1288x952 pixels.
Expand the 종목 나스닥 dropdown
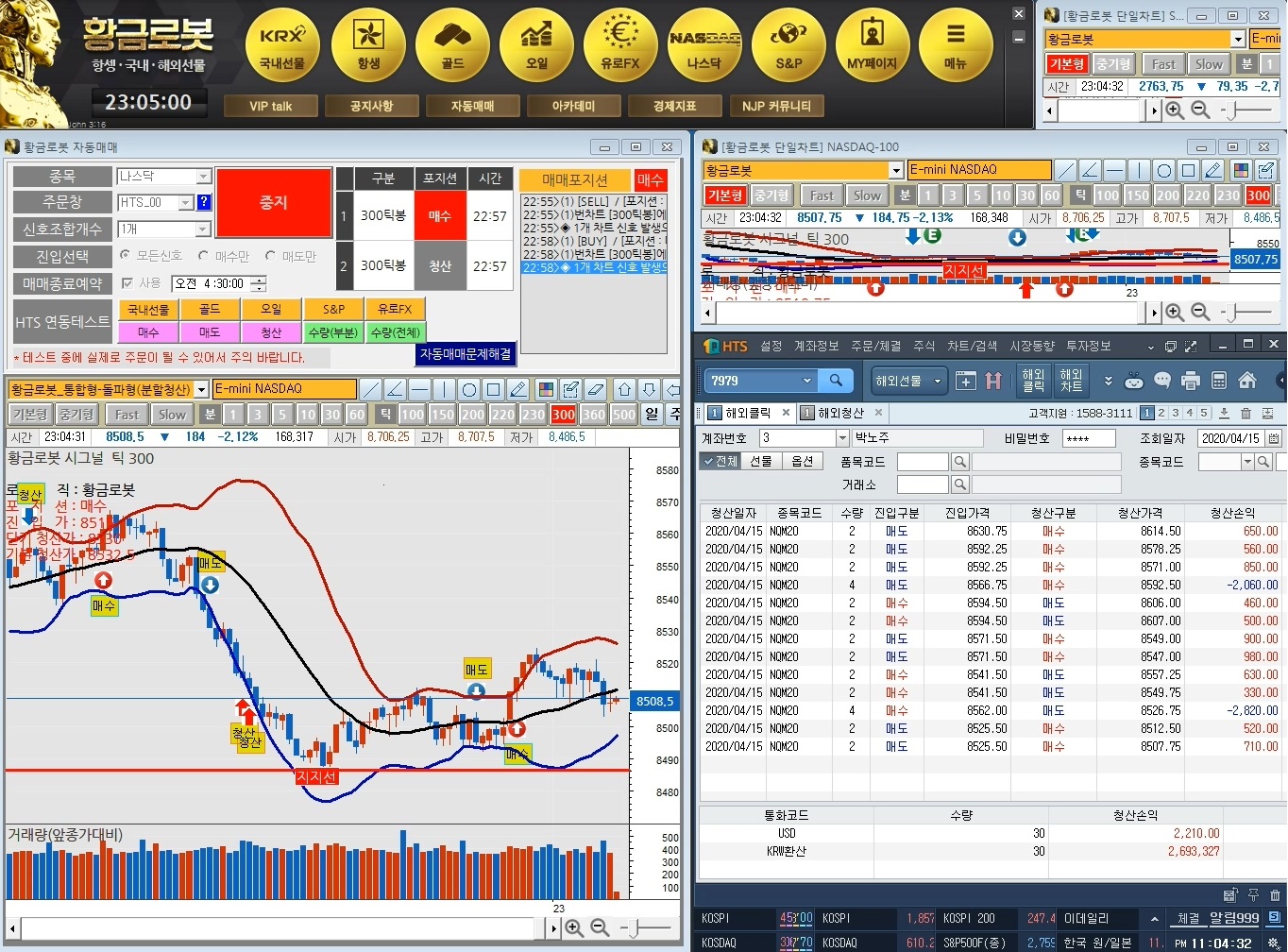coord(203,177)
